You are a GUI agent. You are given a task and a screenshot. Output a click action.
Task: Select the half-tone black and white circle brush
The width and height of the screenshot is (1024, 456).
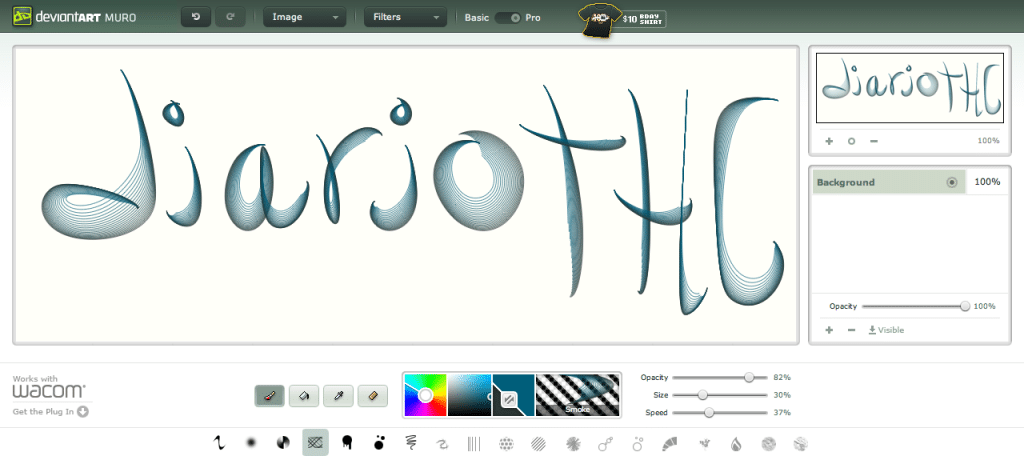[283, 444]
